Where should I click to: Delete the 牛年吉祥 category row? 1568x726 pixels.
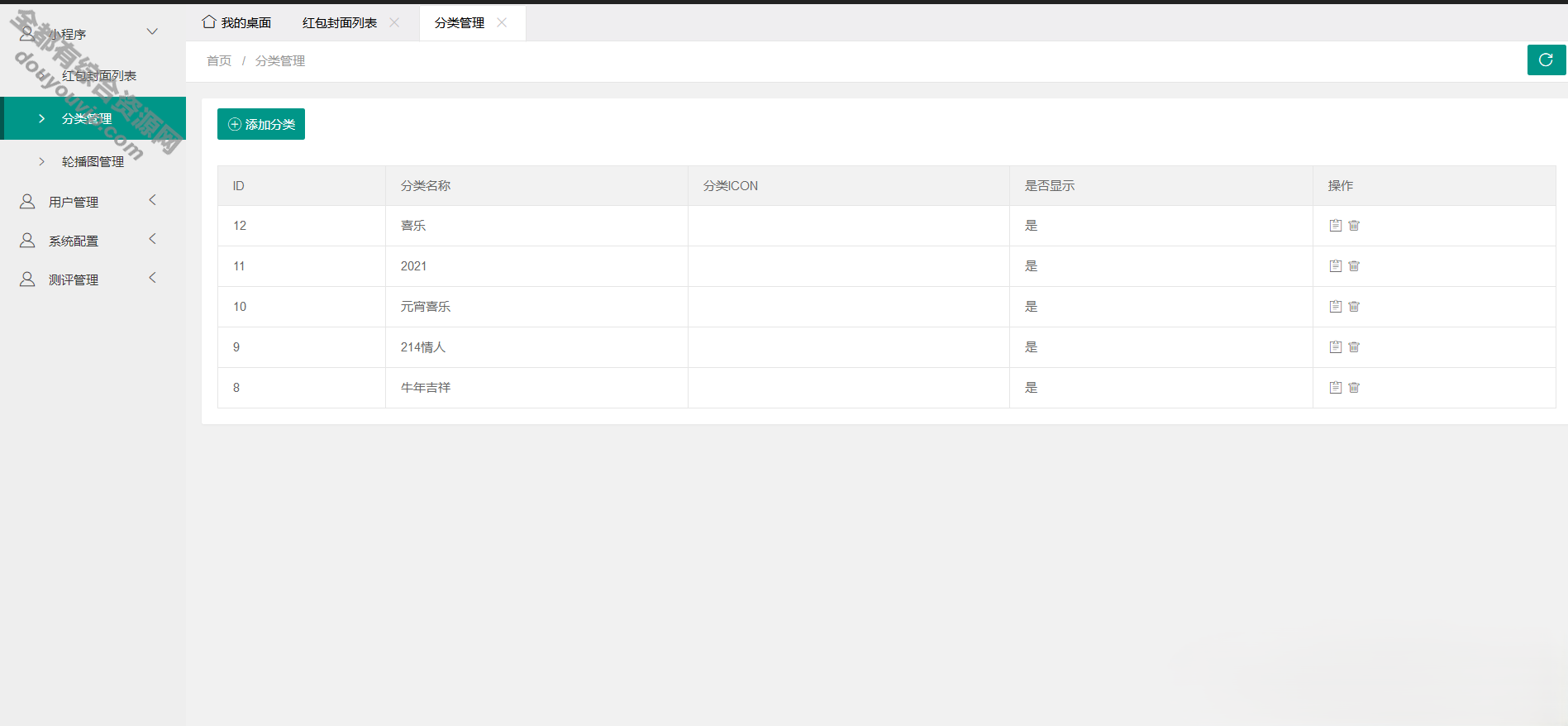[x=1354, y=387]
